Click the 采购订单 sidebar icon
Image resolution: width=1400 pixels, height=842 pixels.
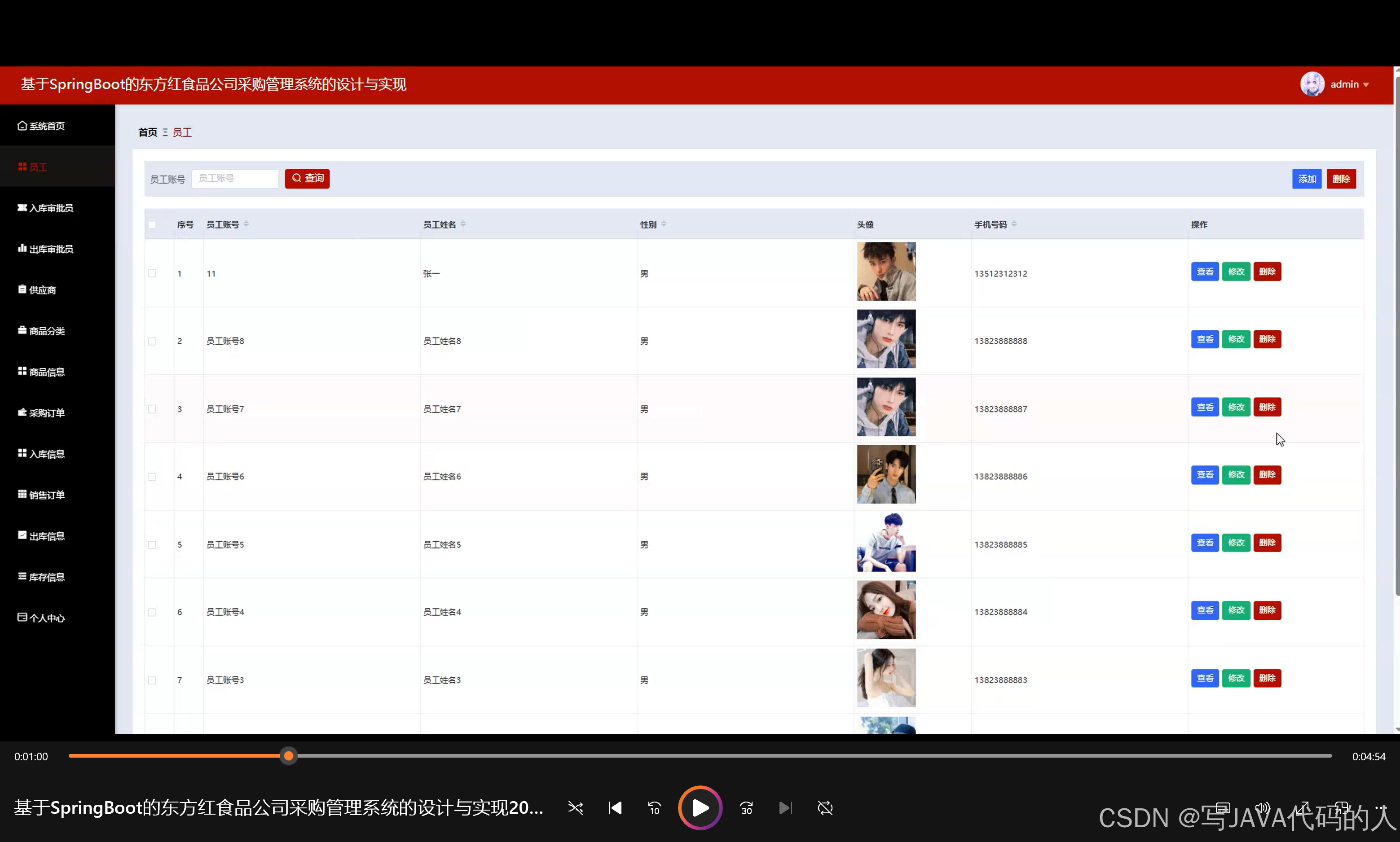click(22, 412)
